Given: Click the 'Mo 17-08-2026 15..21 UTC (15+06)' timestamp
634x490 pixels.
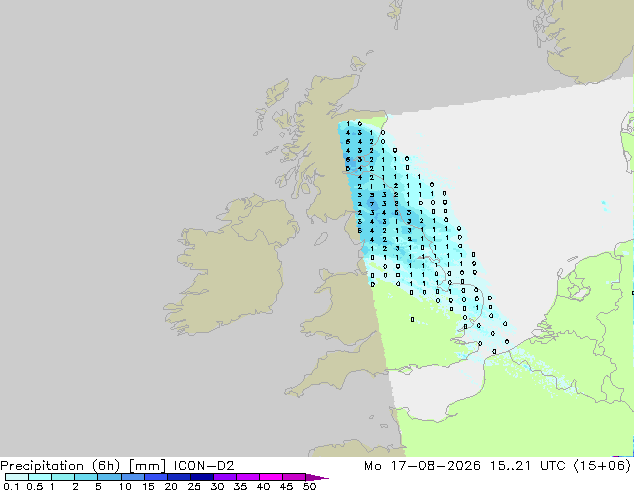Looking at the screenshot, I should [498, 466].
